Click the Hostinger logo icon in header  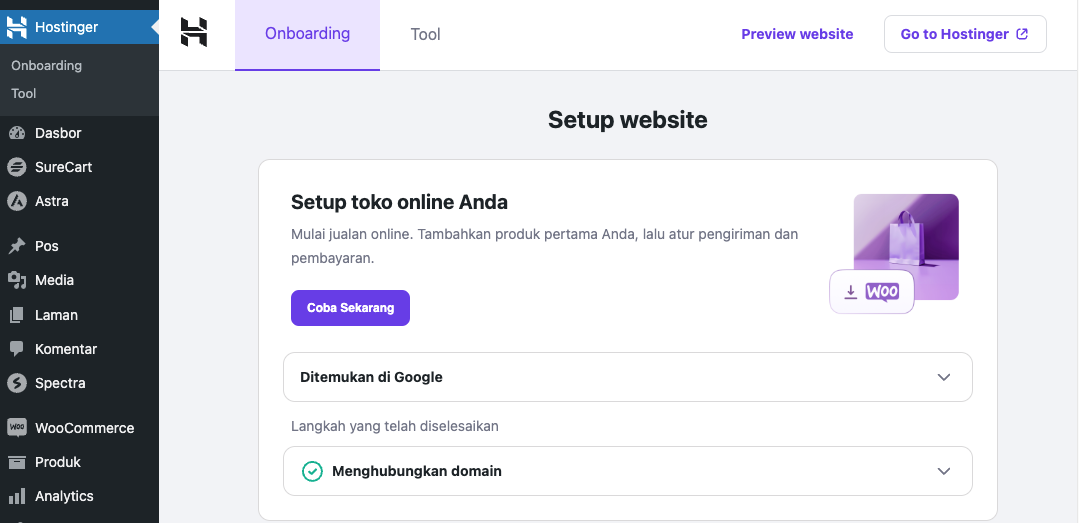click(194, 33)
